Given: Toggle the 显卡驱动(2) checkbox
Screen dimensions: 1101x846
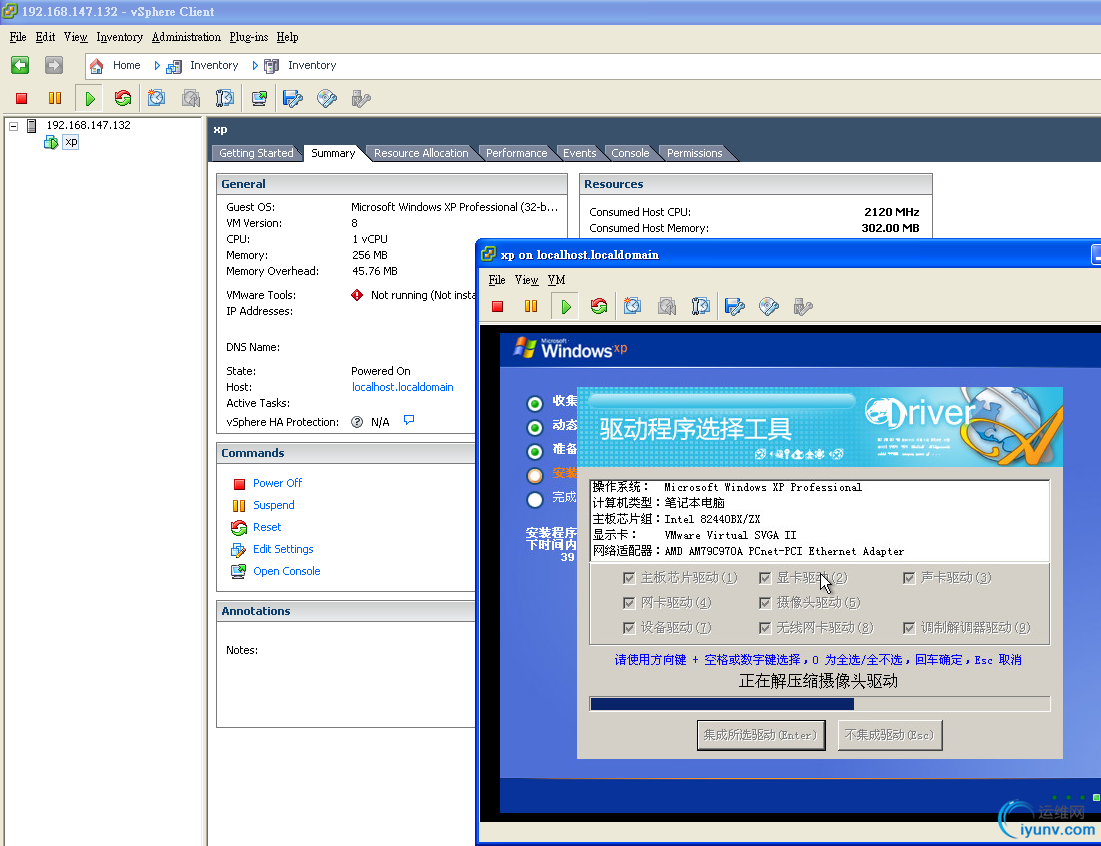Looking at the screenshot, I should (x=765, y=578).
